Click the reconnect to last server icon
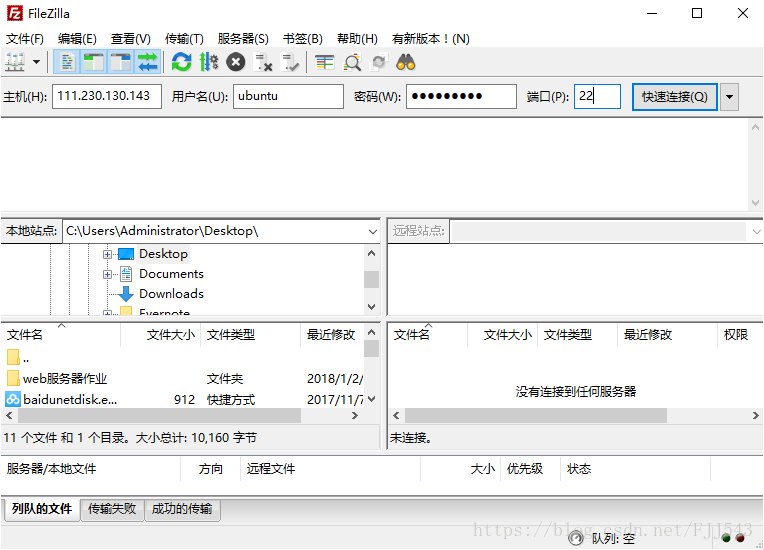 pyautogui.click(x=290, y=62)
